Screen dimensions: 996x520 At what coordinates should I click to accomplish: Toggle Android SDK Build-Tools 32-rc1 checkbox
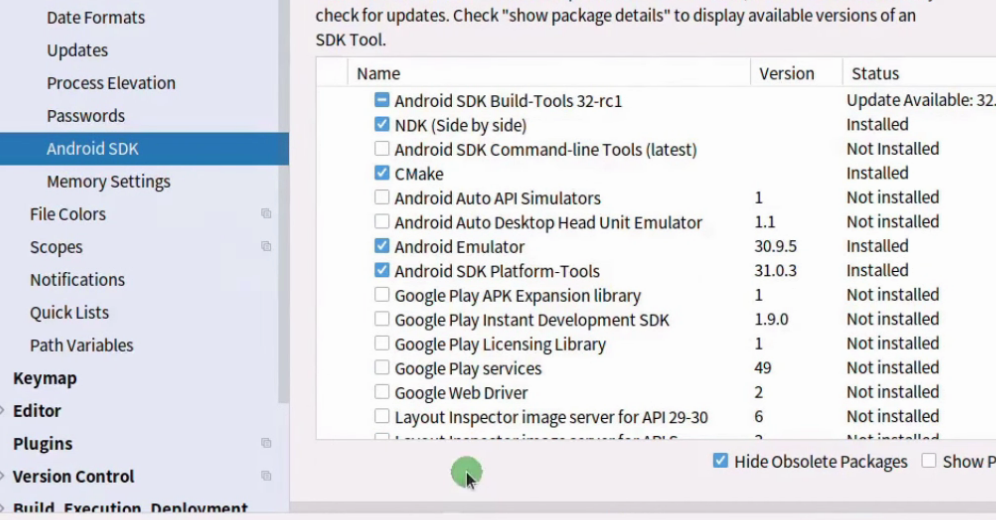381,100
